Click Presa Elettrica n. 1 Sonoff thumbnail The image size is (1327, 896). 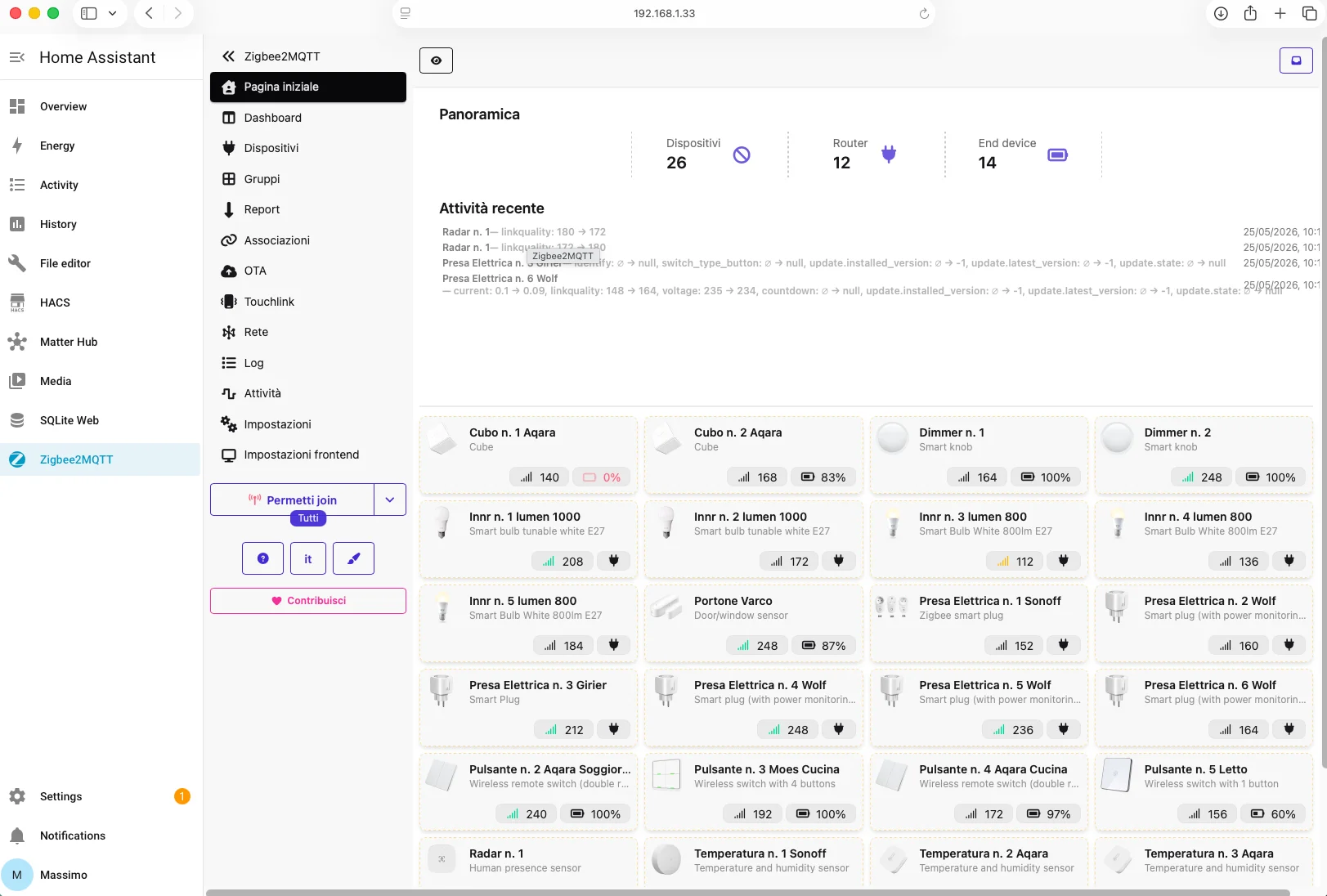(x=892, y=607)
